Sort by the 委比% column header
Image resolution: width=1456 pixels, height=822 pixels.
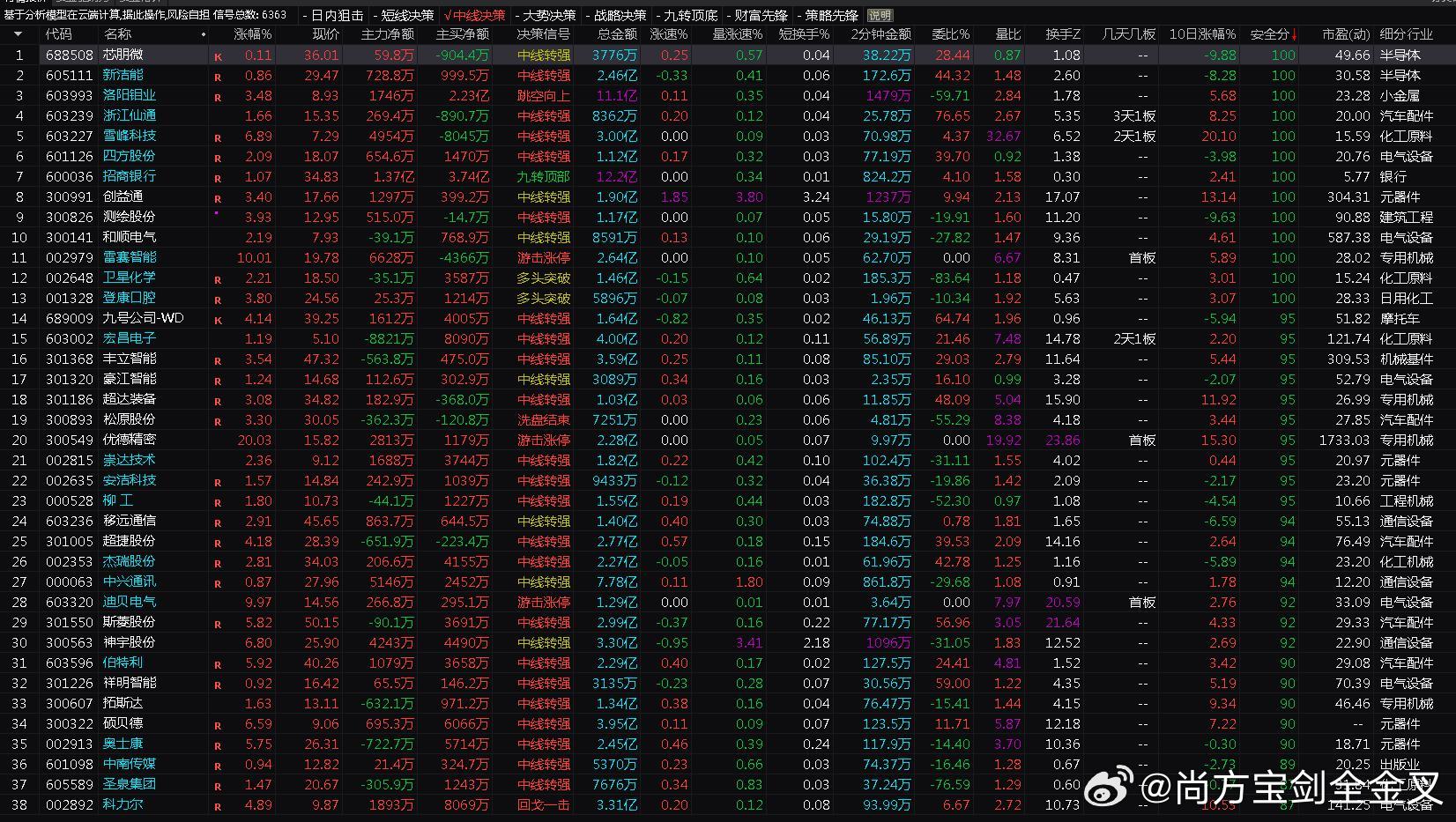[951, 34]
